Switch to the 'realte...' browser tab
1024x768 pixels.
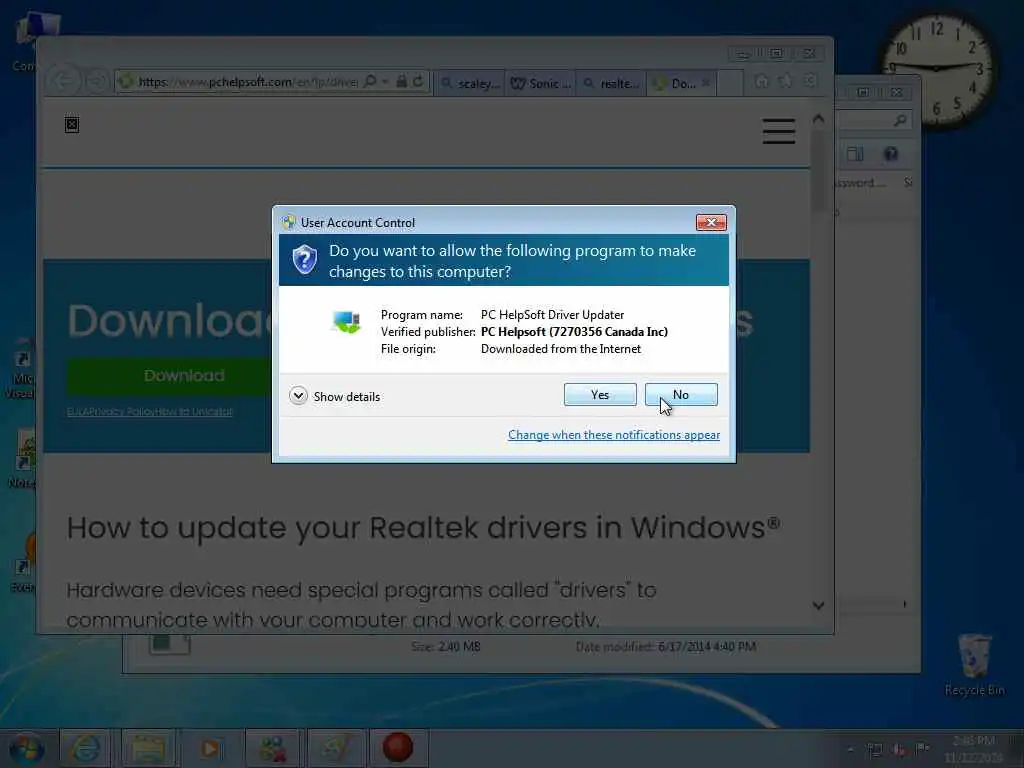612,83
